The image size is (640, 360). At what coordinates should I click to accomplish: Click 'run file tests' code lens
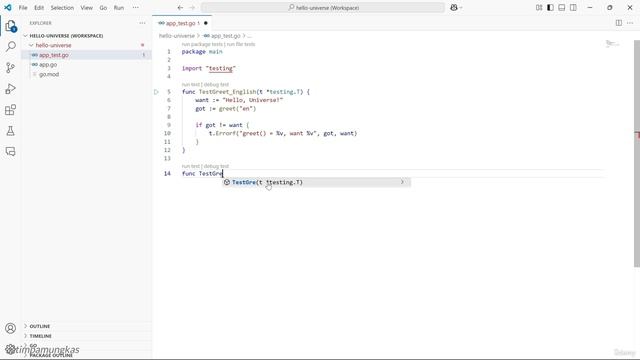tap(241, 44)
